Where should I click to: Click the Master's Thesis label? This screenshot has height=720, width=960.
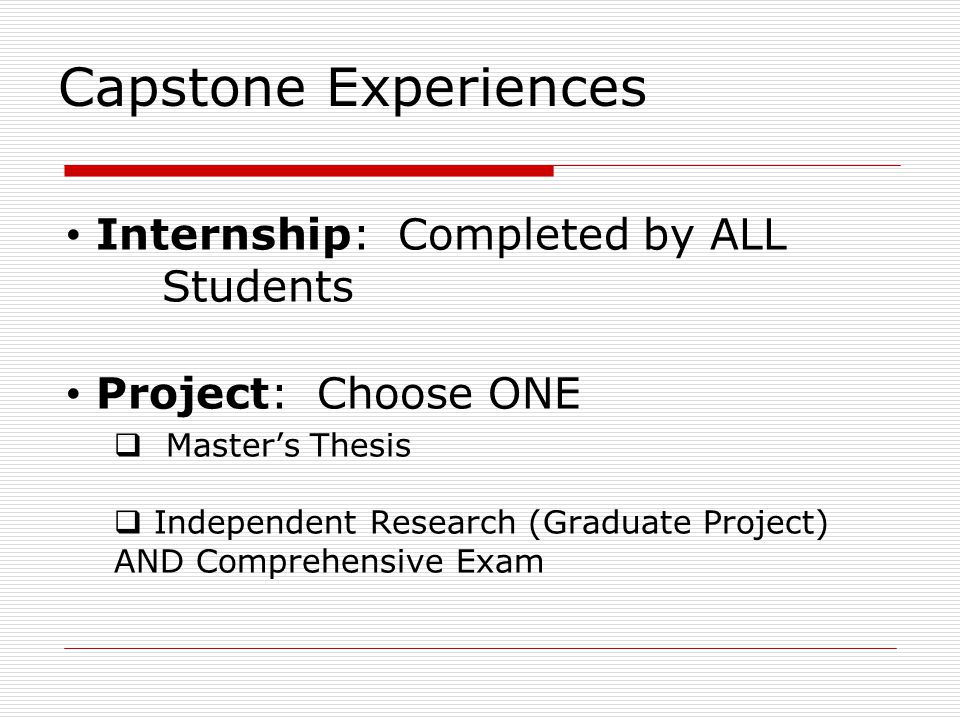click(x=288, y=445)
